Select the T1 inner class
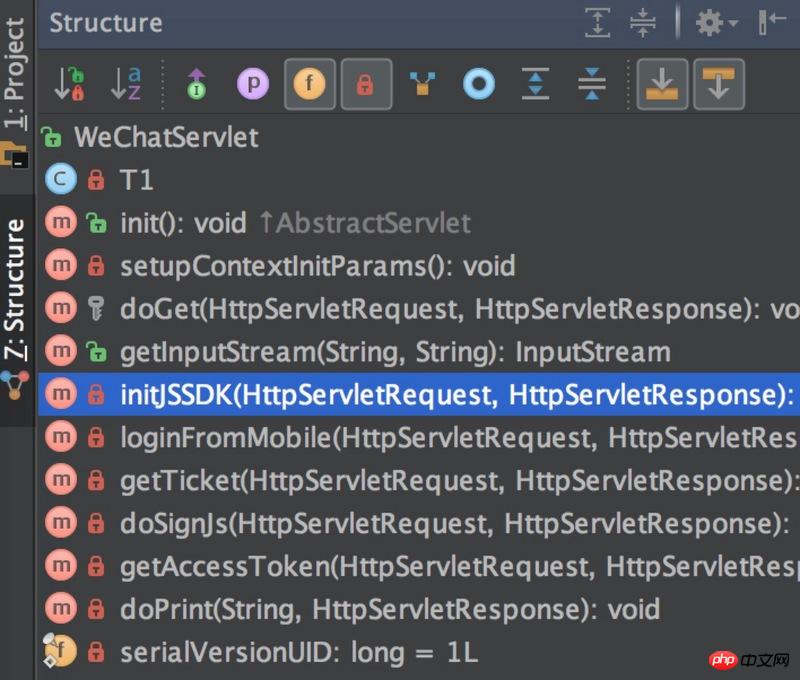The height and width of the screenshot is (680, 800). (419, 180)
